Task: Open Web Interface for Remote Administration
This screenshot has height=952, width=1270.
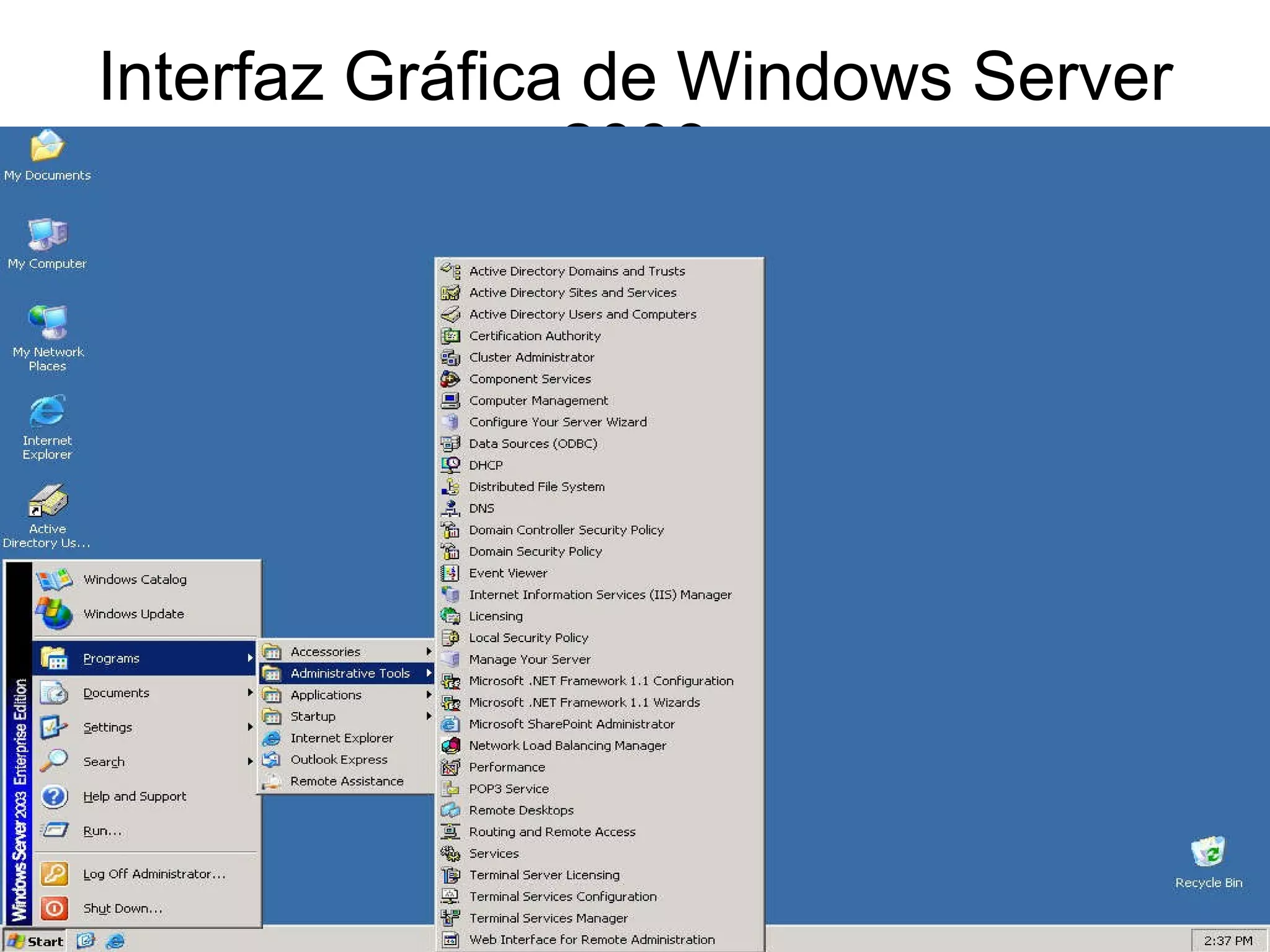Action: point(599,940)
